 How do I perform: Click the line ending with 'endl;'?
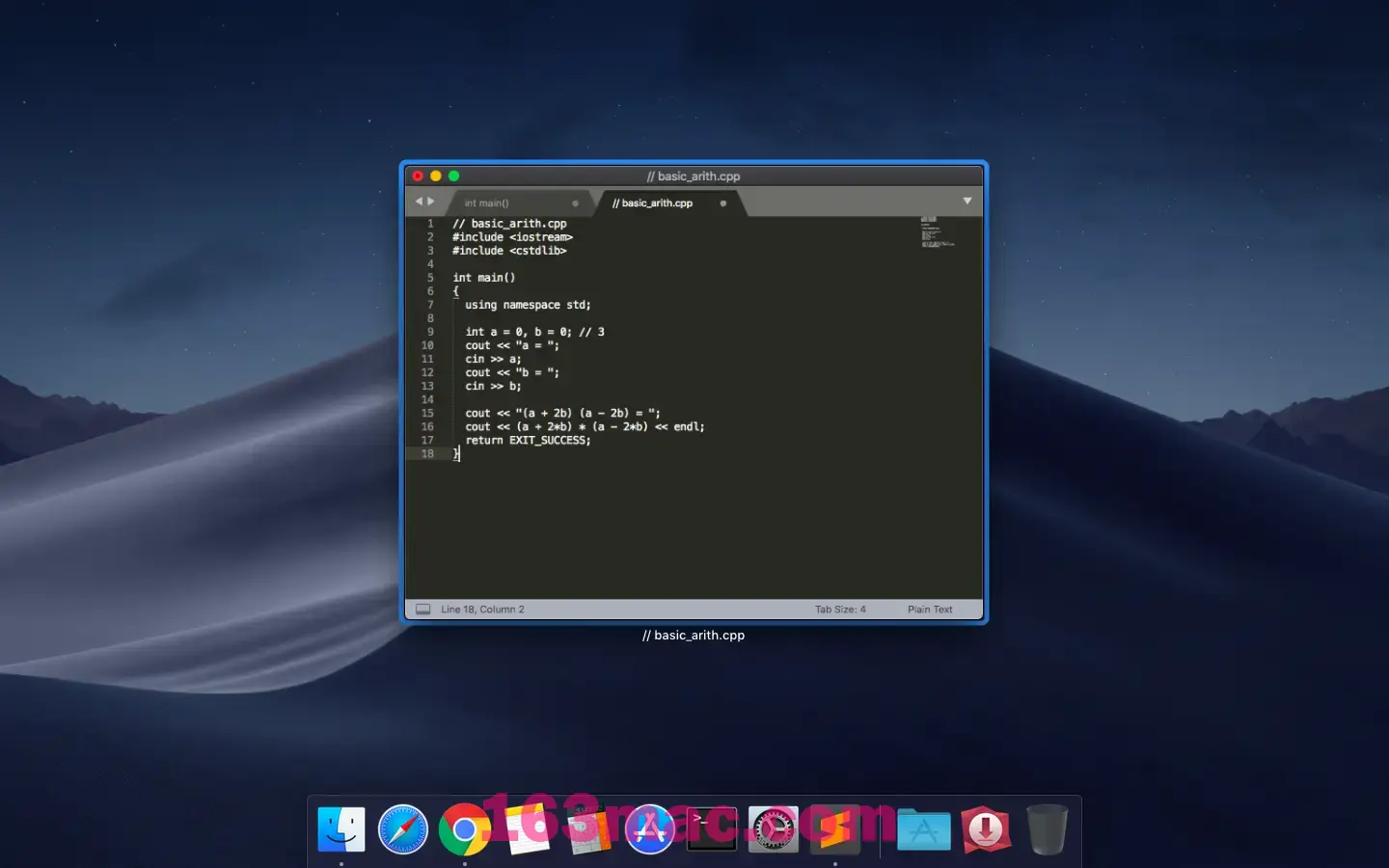tap(585, 426)
